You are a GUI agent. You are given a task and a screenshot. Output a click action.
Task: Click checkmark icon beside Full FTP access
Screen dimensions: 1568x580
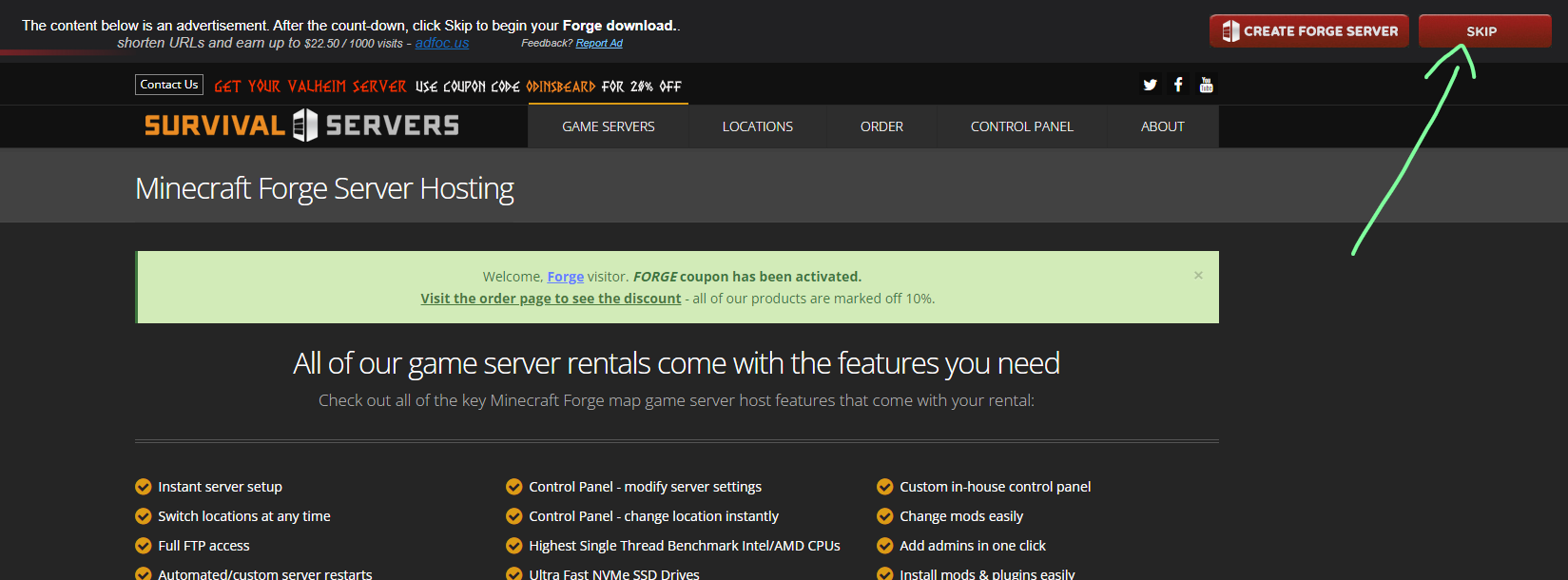[144, 546]
